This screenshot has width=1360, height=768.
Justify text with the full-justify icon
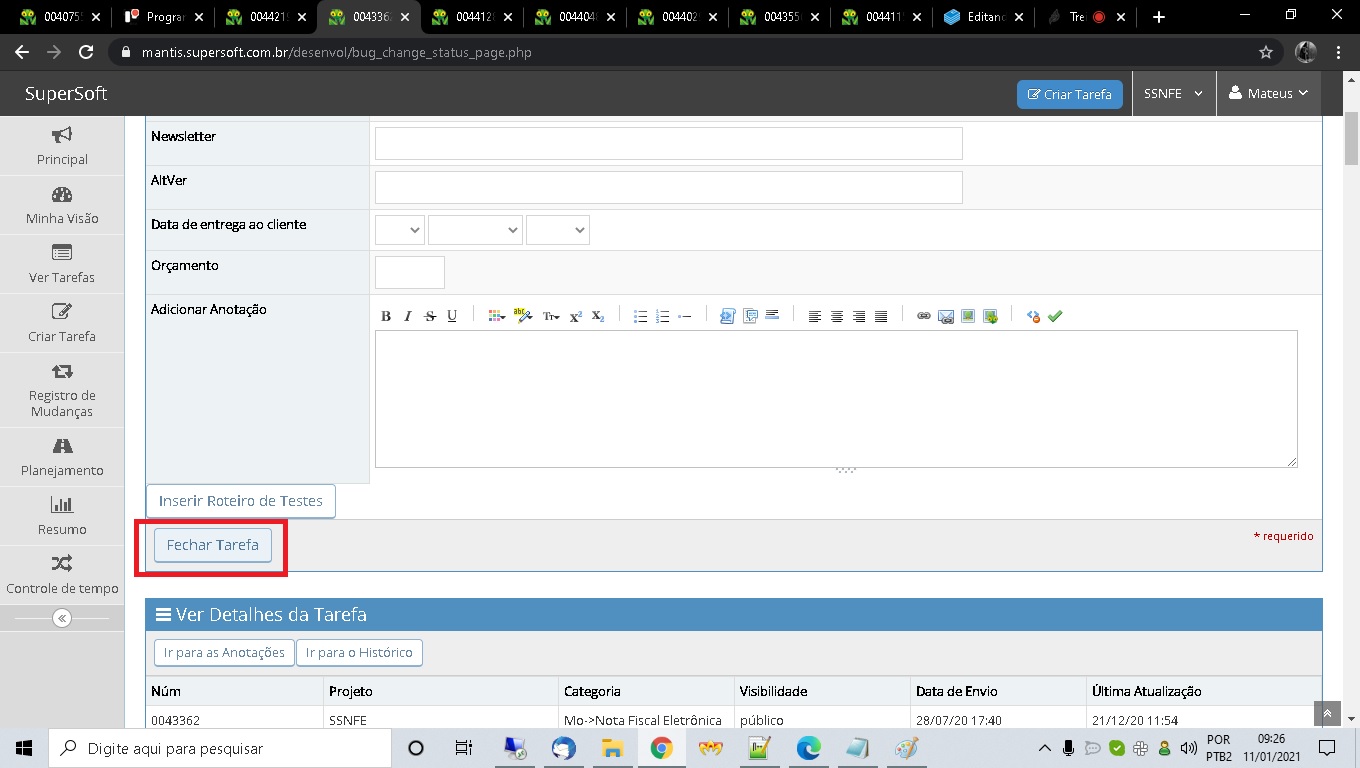881,316
